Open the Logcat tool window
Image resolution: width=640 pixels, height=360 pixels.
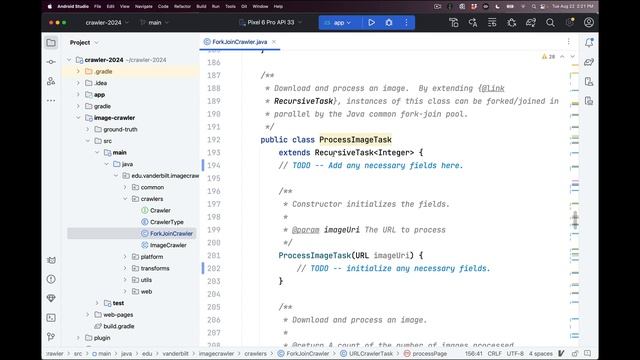pos(51,260)
